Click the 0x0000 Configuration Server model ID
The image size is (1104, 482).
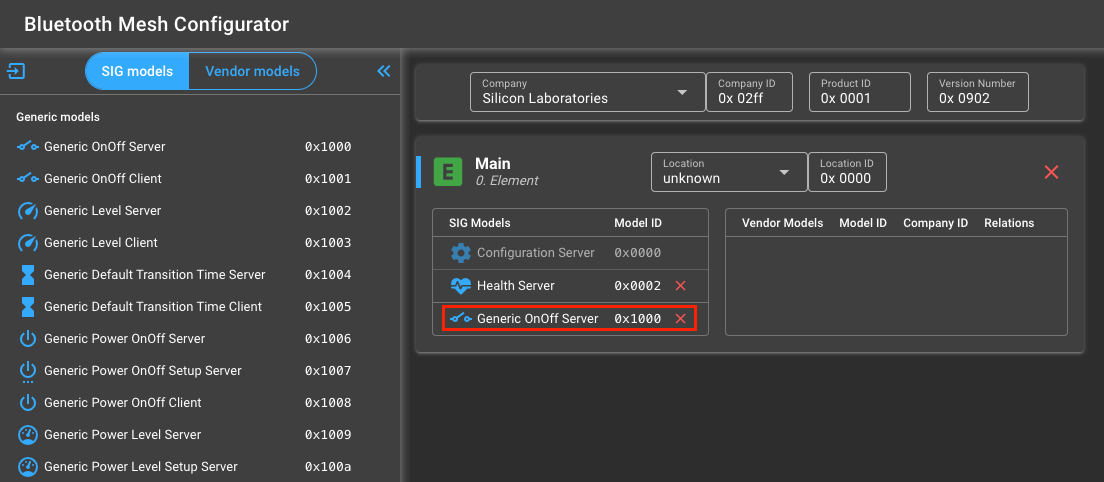tap(638, 253)
